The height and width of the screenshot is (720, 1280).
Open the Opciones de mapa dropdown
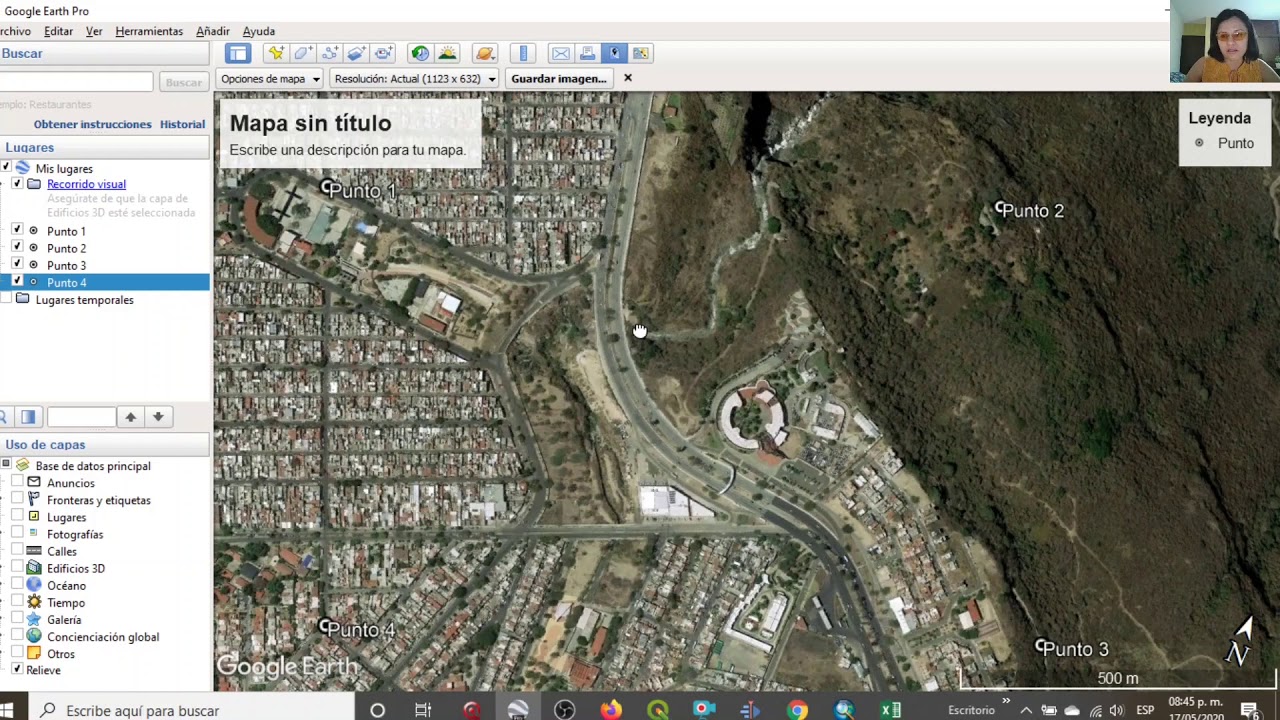[x=270, y=78]
